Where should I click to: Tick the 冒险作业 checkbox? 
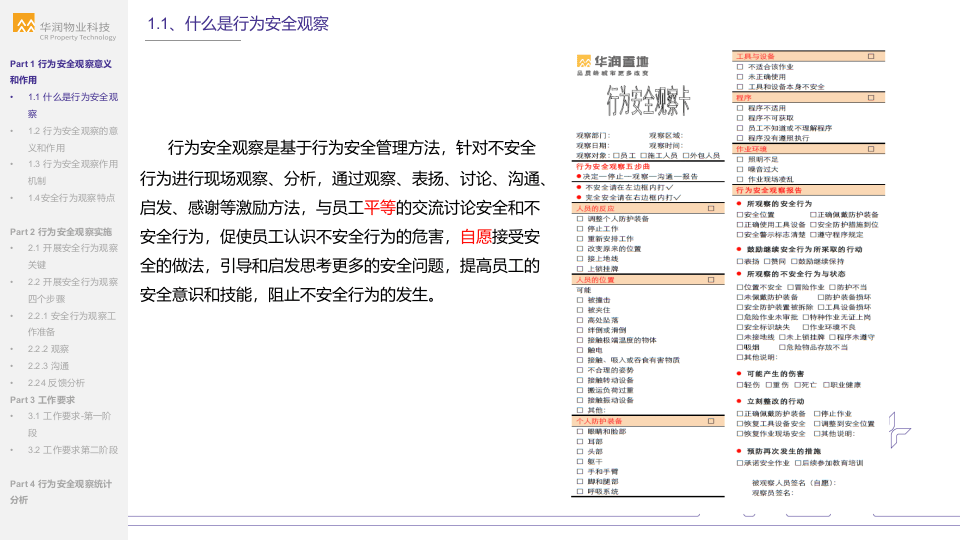790,287
